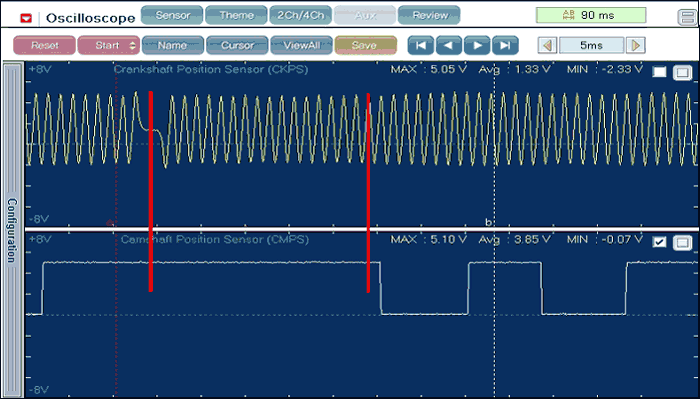Decrease time base with left stepper arrow
This screenshot has width=700, height=399.
click(x=547, y=46)
